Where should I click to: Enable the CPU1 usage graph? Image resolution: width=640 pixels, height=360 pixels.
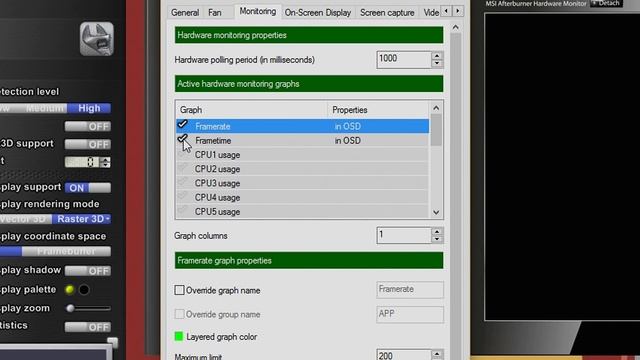click(x=182, y=154)
